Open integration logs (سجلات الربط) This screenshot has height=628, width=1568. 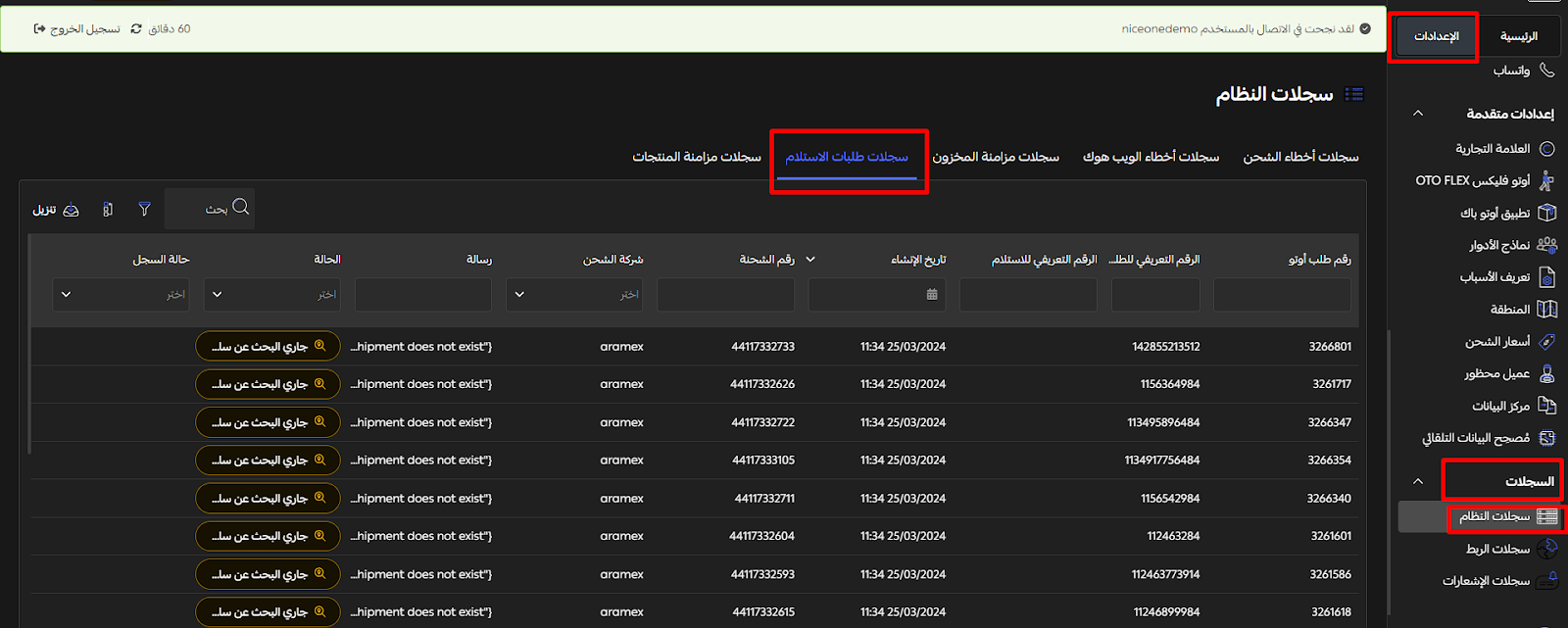(1511, 549)
